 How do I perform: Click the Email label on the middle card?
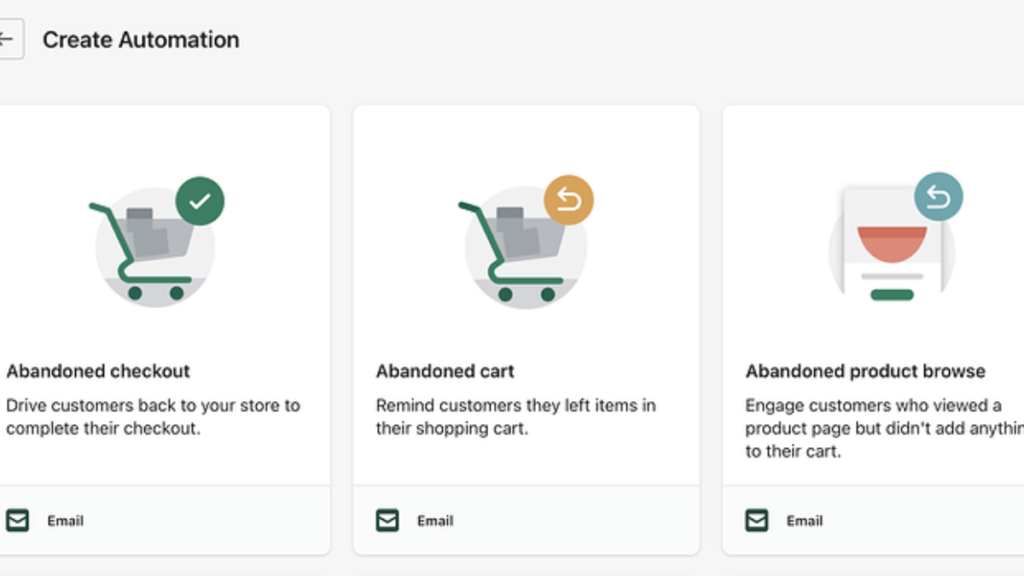pyautogui.click(x=433, y=520)
